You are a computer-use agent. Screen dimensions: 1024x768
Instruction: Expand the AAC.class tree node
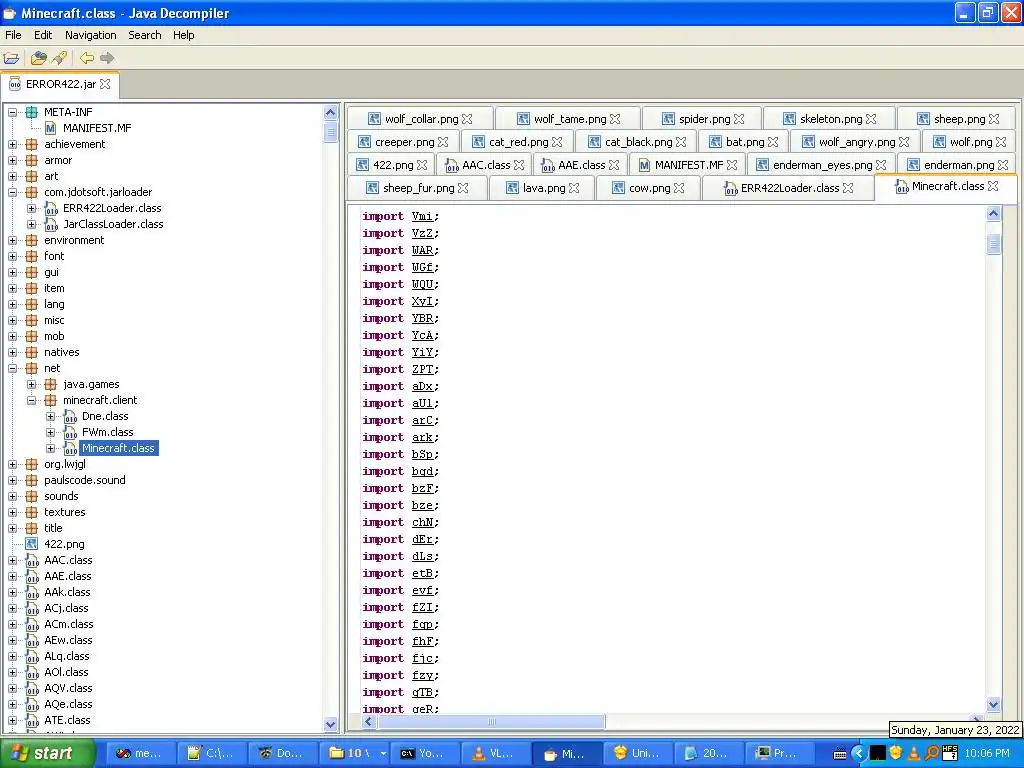point(12,560)
